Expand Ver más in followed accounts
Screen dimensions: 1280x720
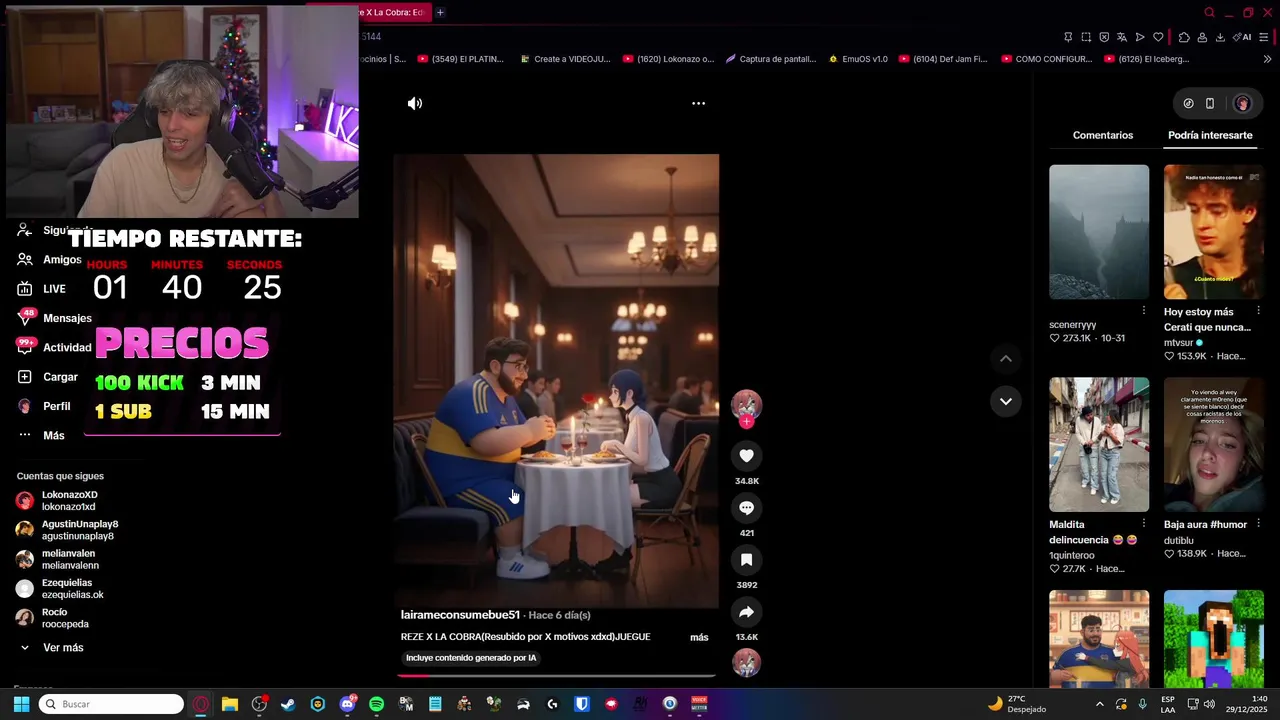click(x=63, y=648)
